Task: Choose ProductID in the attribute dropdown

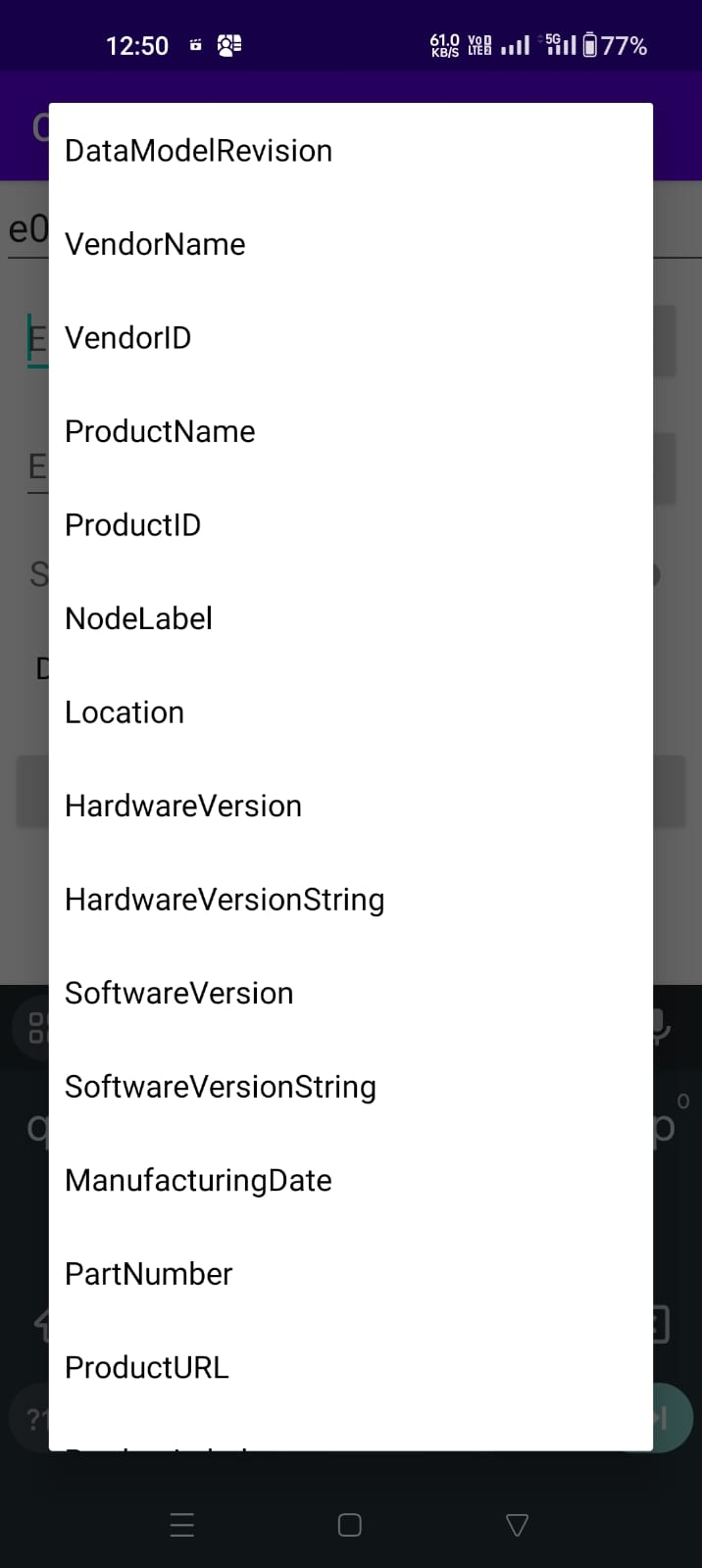Action: (132, 524)
